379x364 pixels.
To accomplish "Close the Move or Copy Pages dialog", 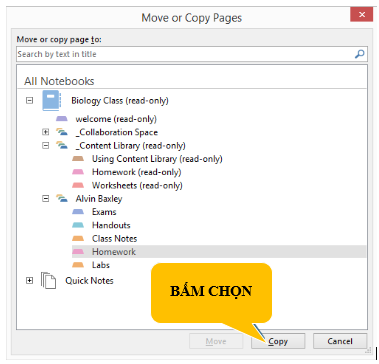I will tap(361, 15).
